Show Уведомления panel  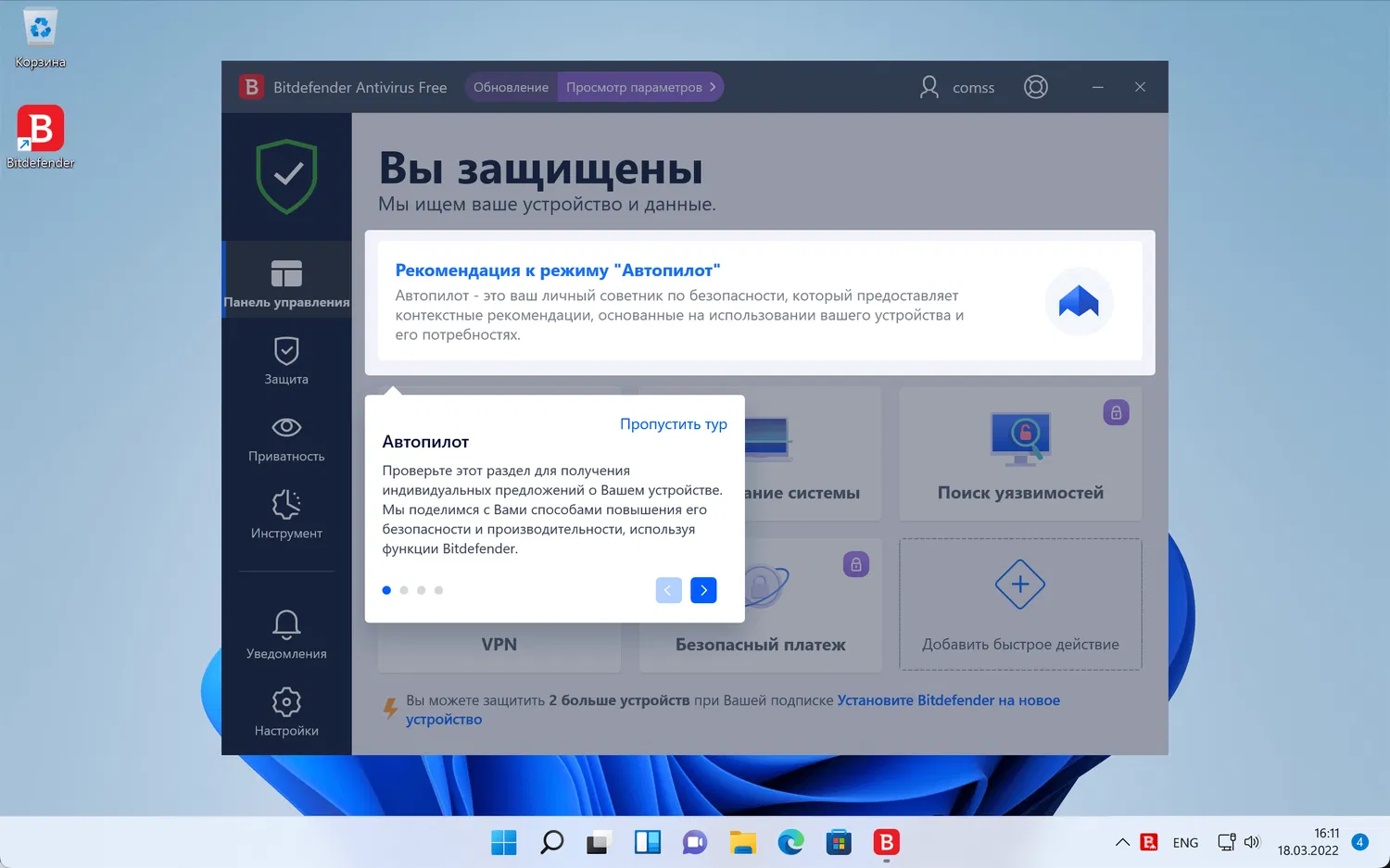286,635
